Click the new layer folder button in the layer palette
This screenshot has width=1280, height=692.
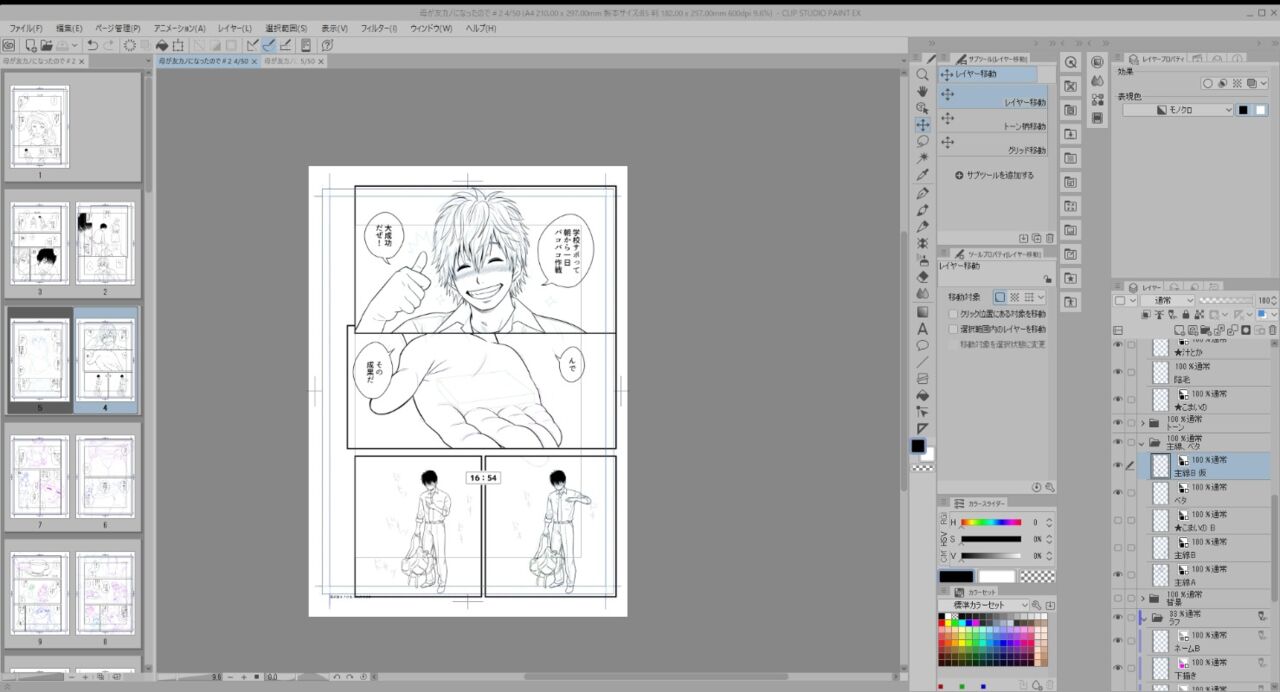1207,329
